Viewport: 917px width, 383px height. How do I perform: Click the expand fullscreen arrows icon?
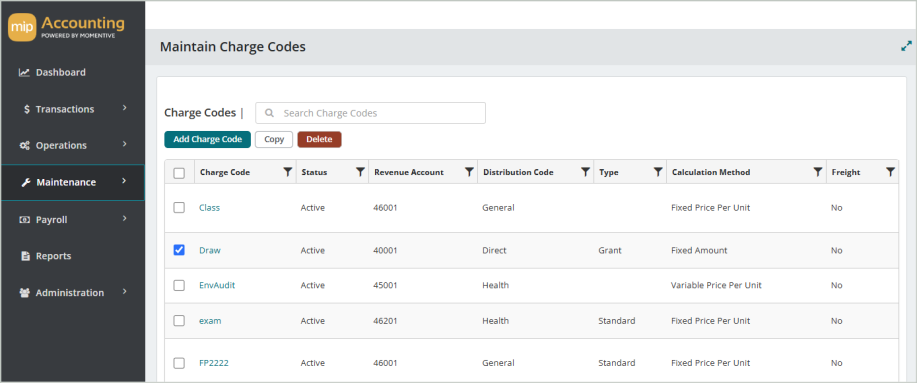906,46
